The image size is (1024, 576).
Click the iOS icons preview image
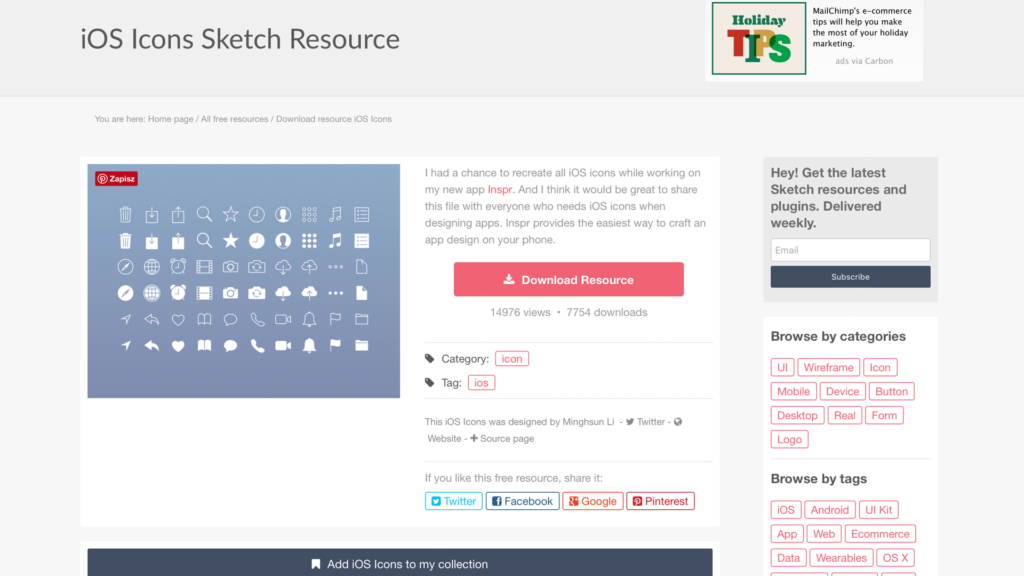click(244, 281)
